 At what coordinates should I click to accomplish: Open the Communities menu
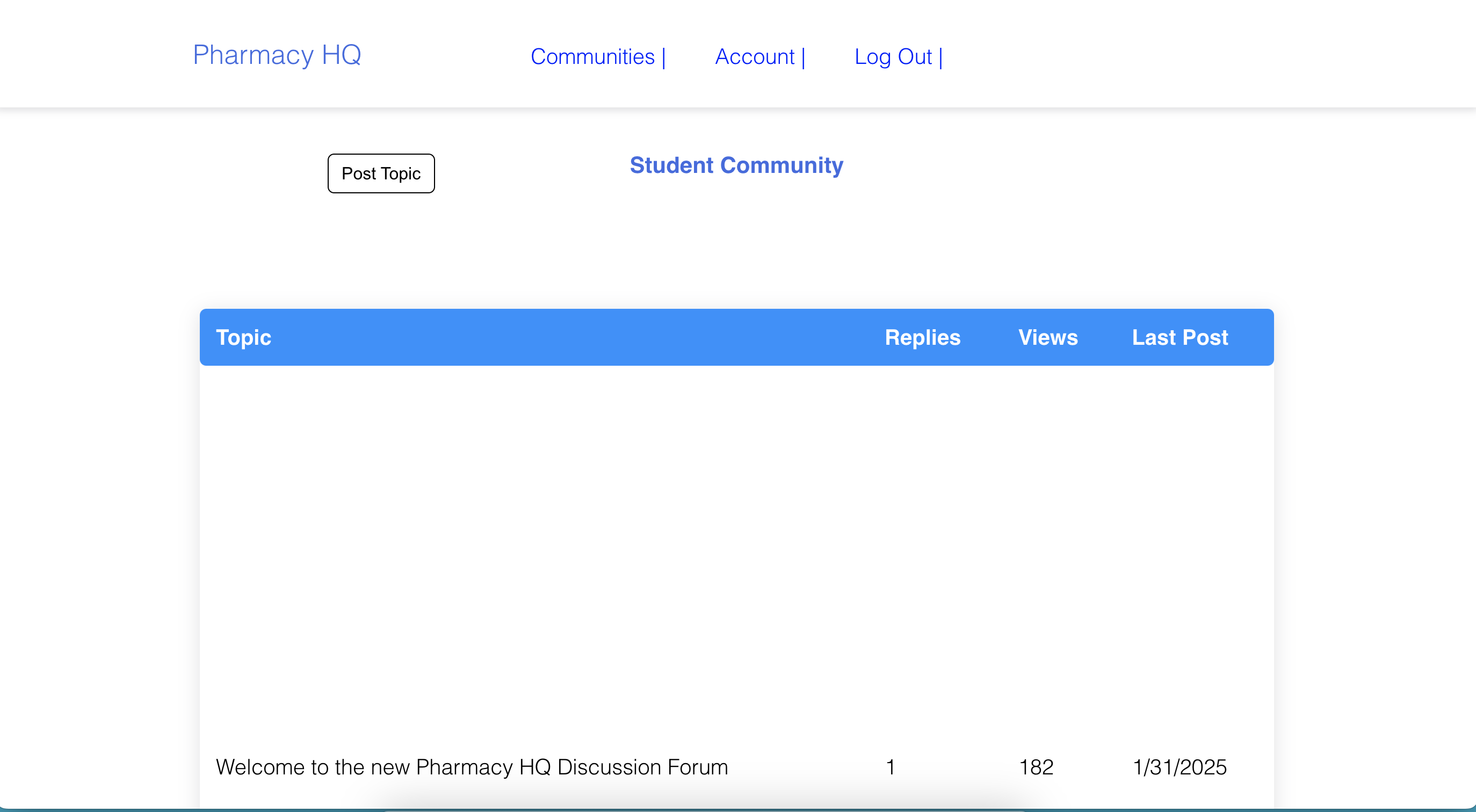592,57
